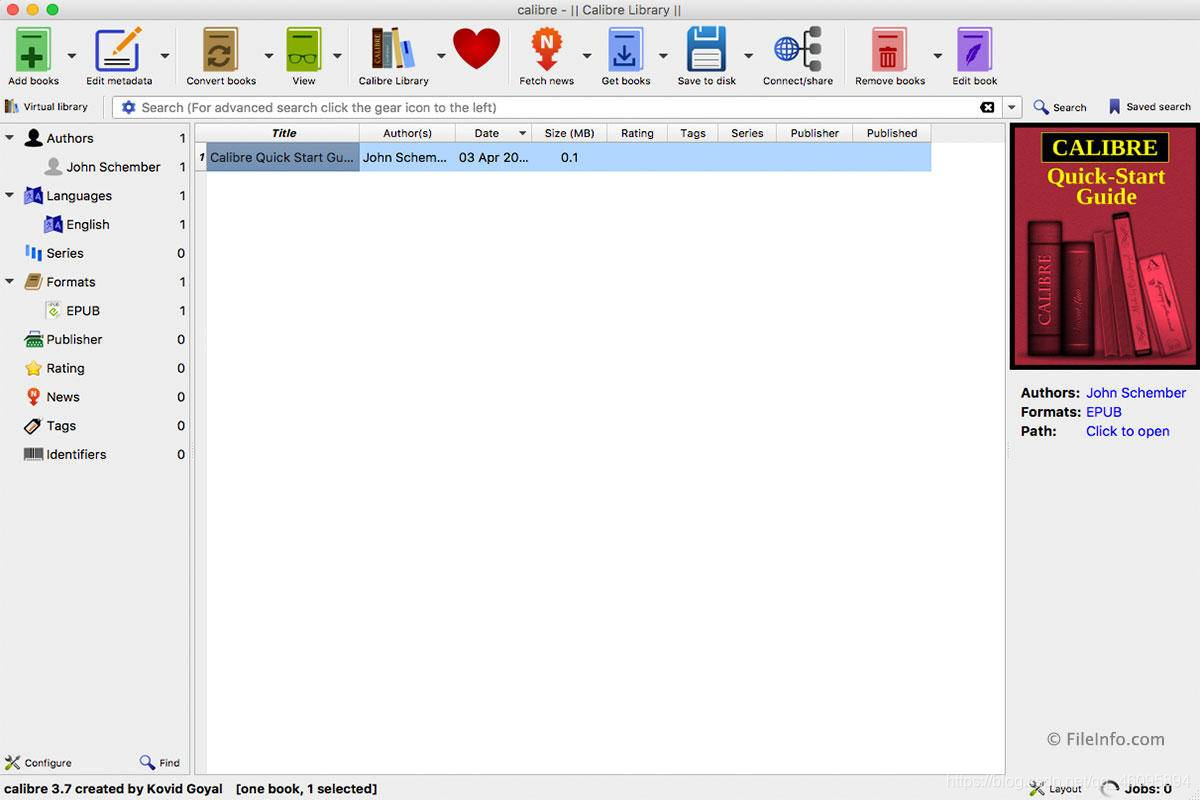Open the View dropdown arrow

[x=337, y=56]
